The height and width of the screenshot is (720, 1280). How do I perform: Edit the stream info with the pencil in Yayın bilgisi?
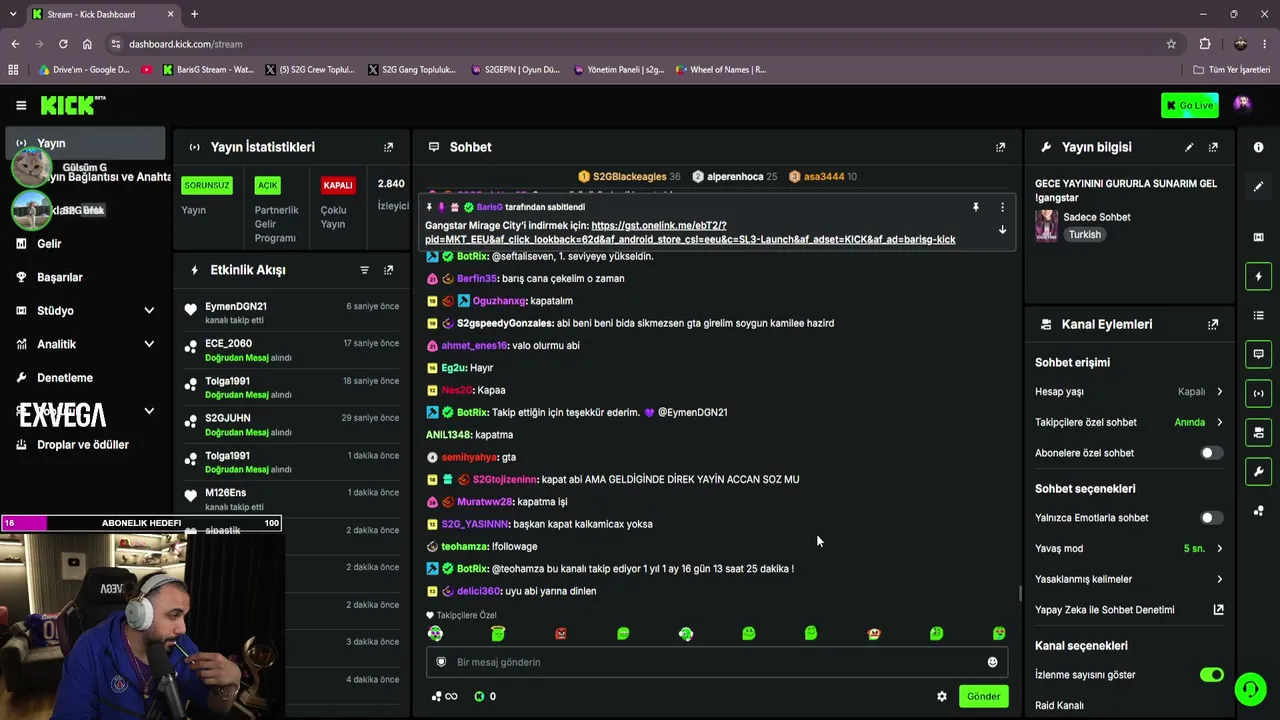coord(1189,147)
